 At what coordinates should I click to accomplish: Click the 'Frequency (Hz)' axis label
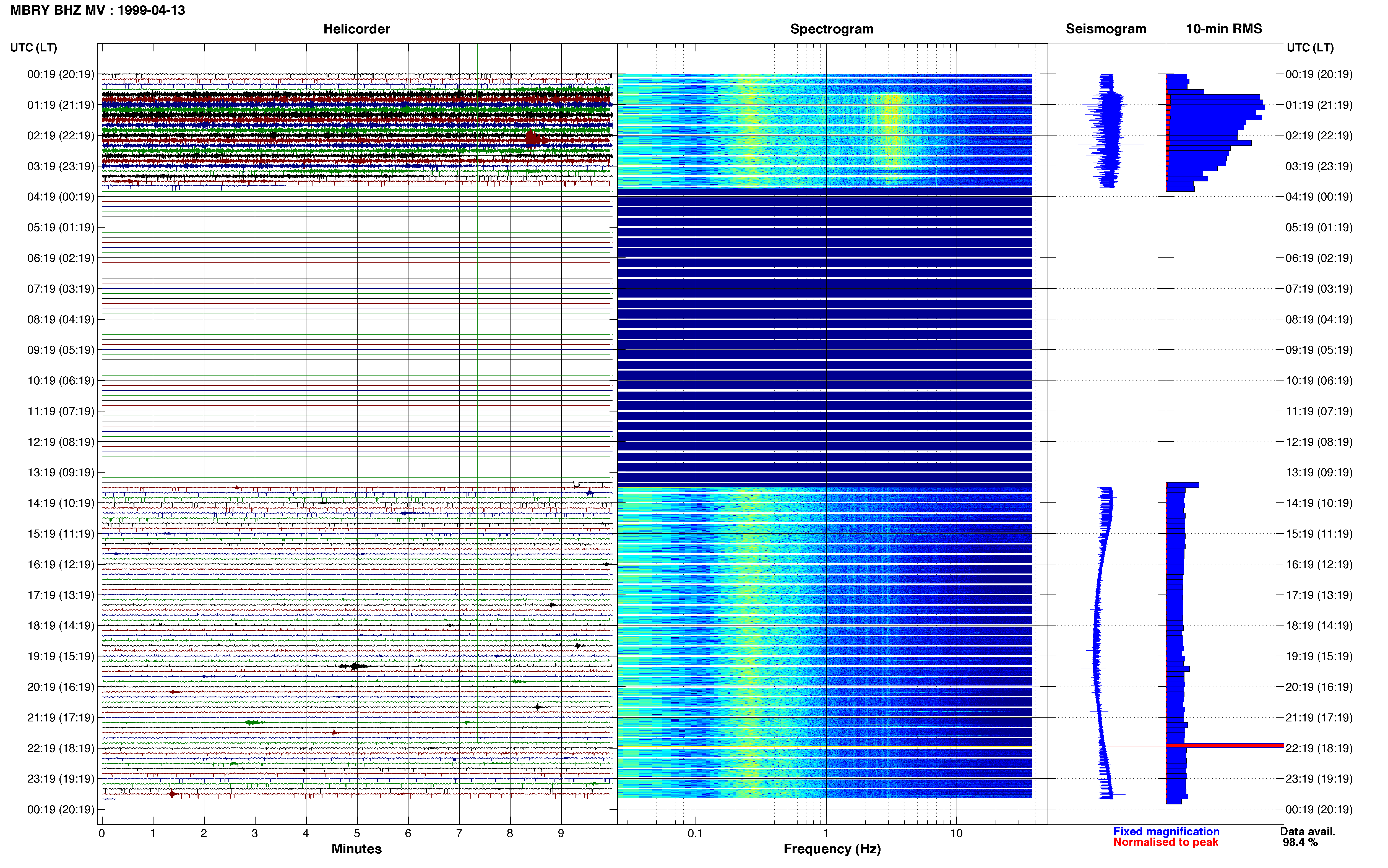coord(832,849)
